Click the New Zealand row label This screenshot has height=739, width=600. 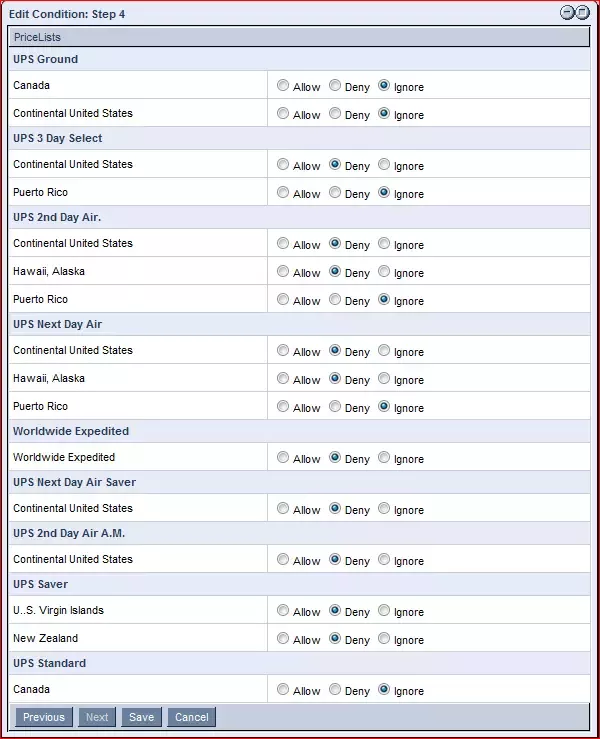click(x=46, y=638)
